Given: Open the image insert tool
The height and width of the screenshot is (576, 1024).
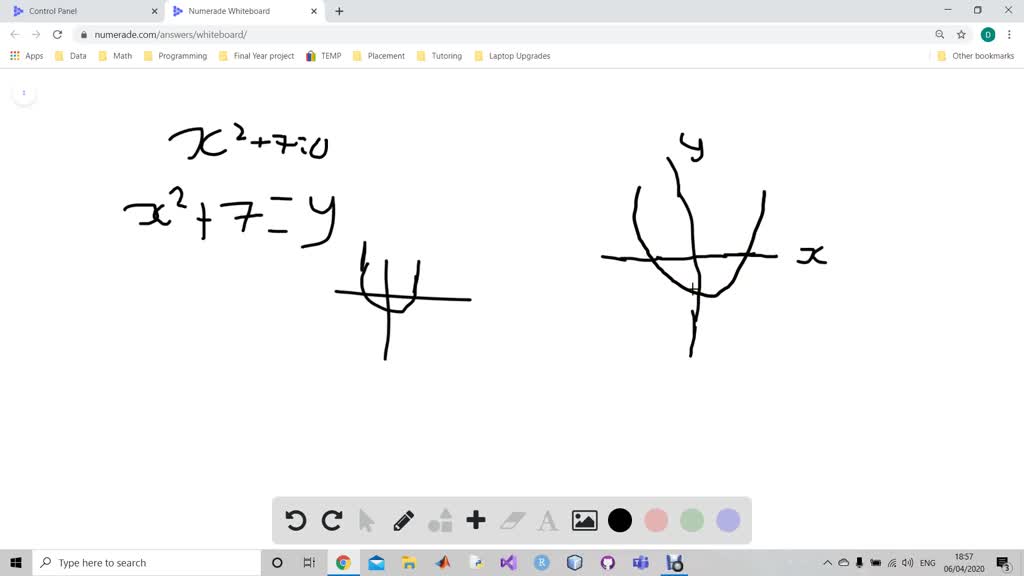Looking at the screenshot, I should tap(584, 520).
